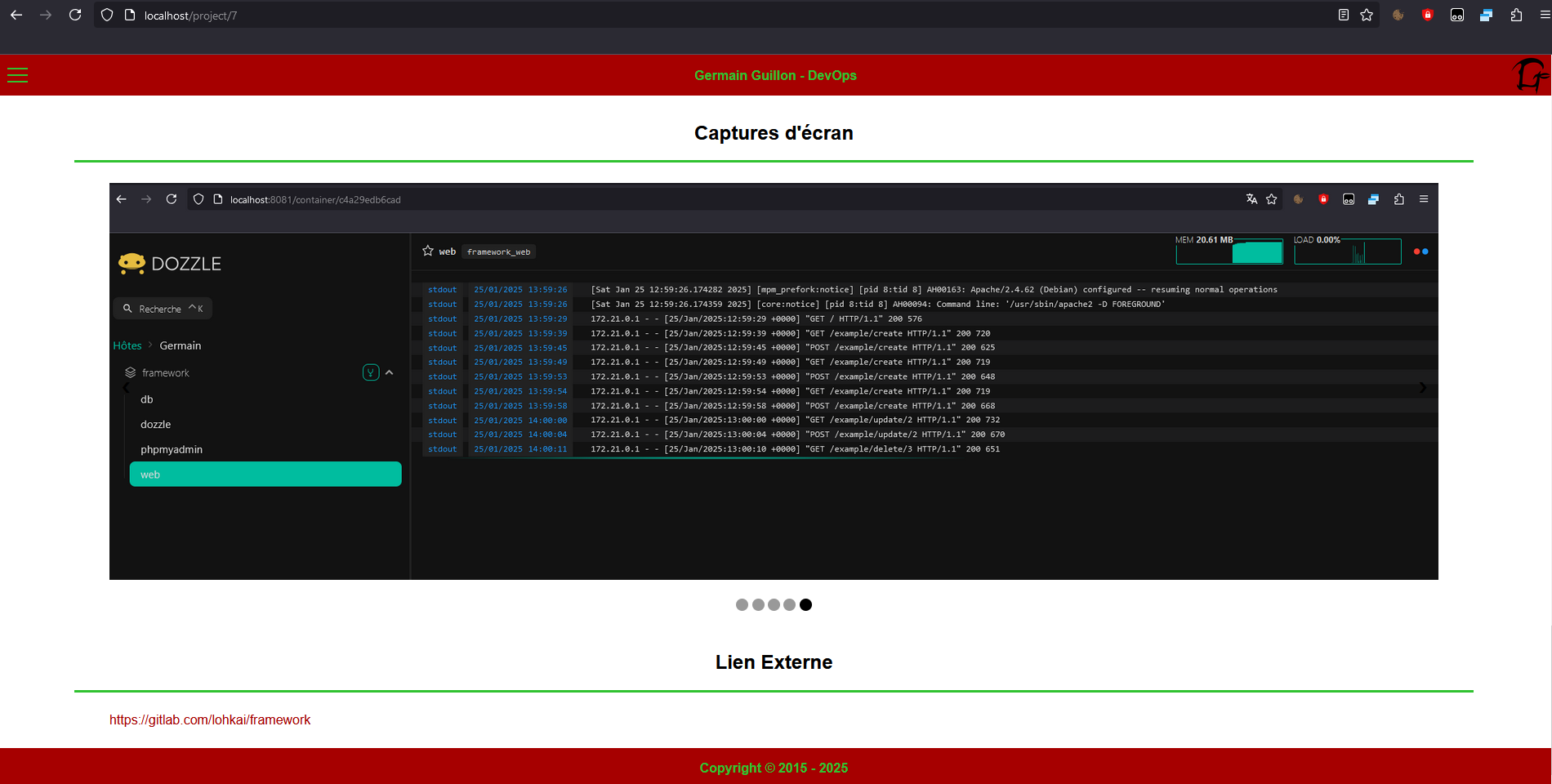Click the phpmyadmin container in the capture

pyautogui.click(x=171, y=449)
